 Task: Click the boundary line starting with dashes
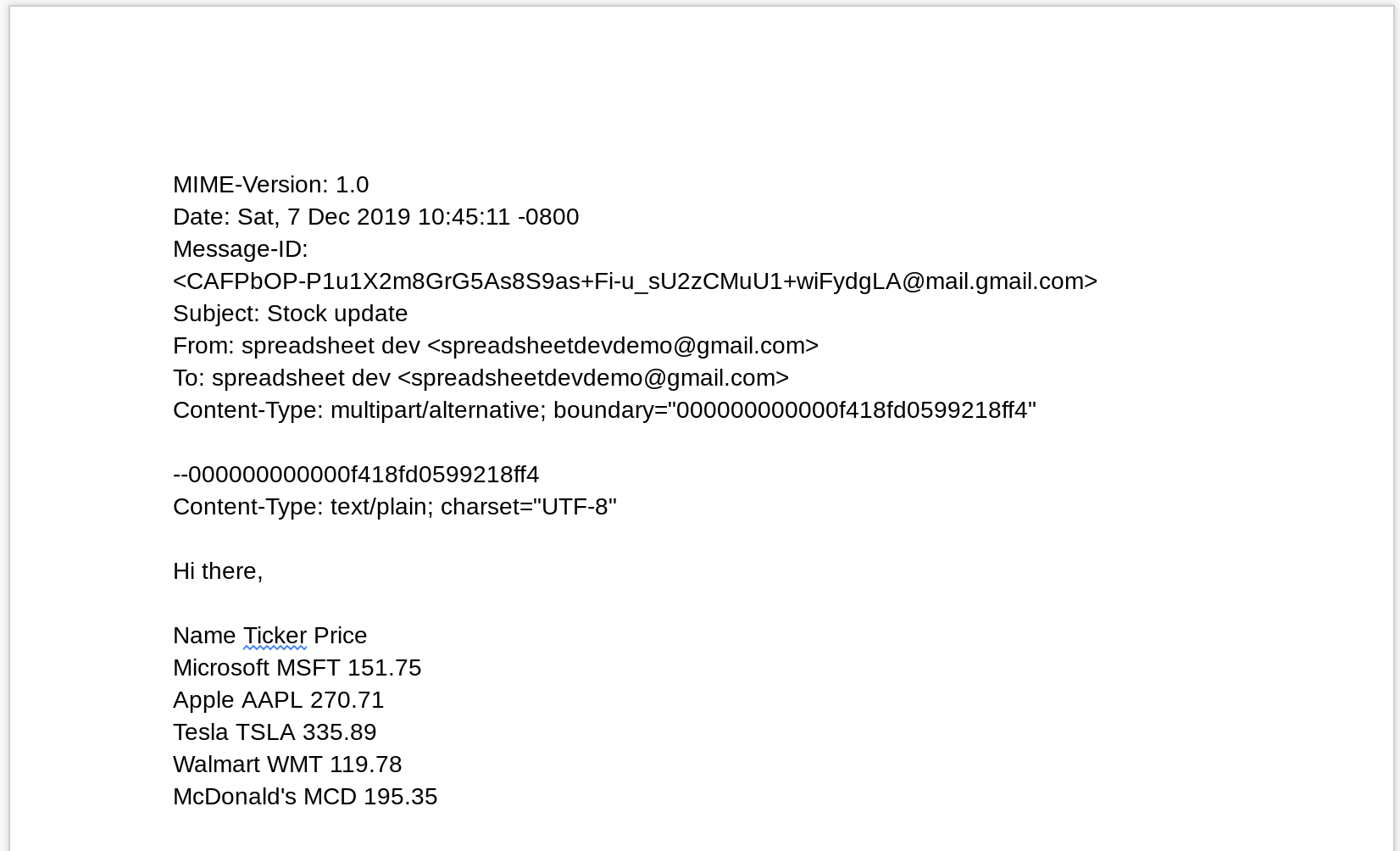point(356,475)
